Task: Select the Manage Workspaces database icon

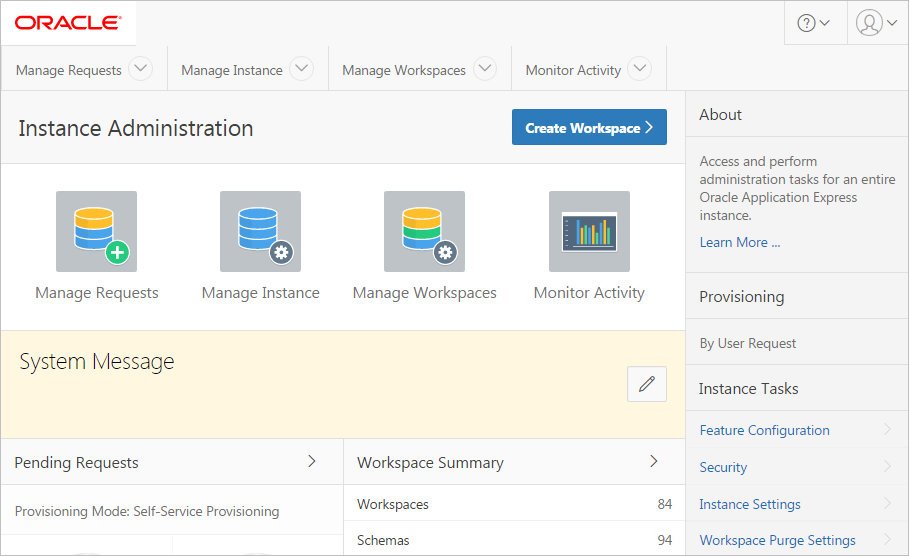Action: pos(424,231)
